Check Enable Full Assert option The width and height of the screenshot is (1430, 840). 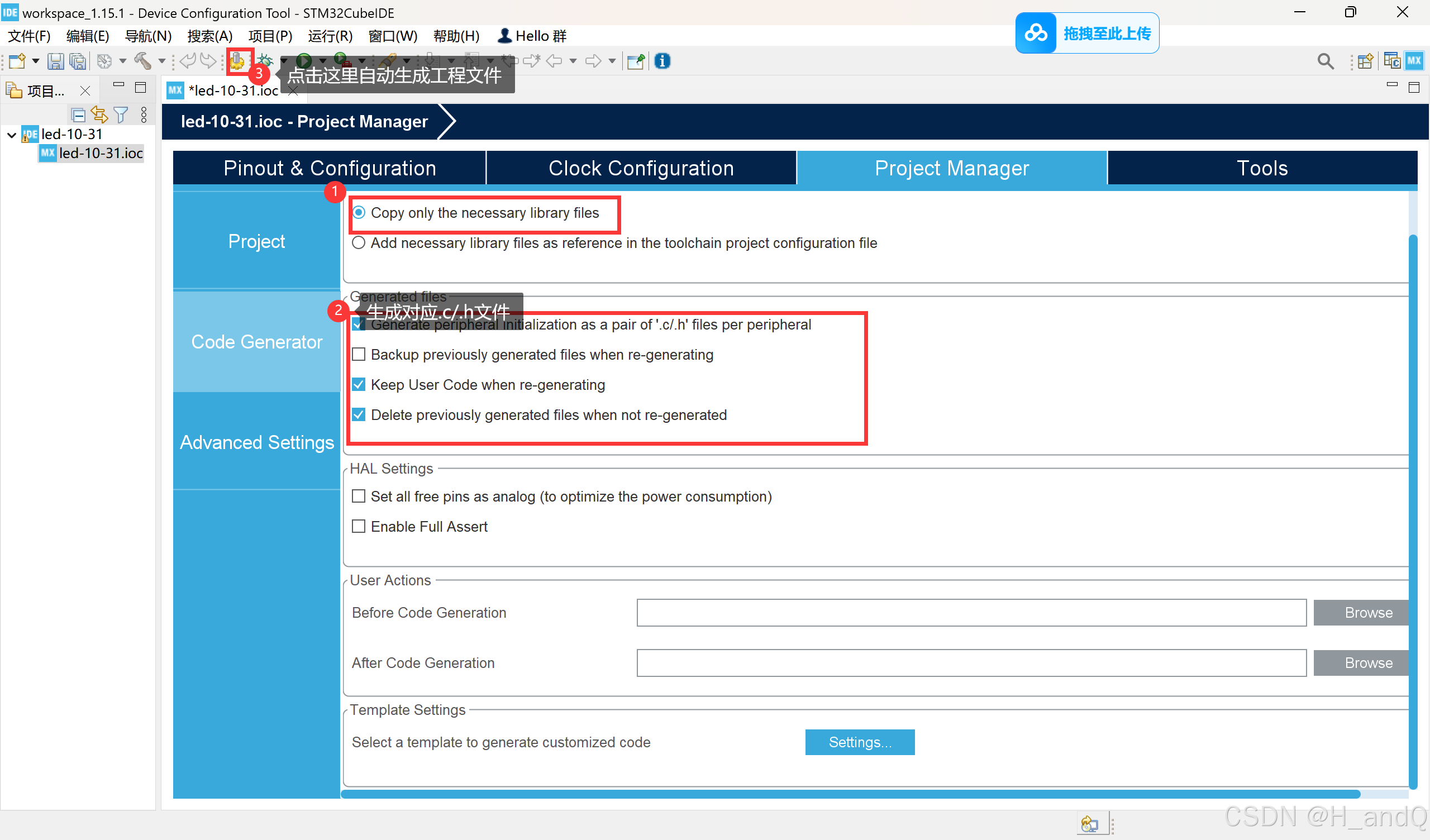coord(359,527)
